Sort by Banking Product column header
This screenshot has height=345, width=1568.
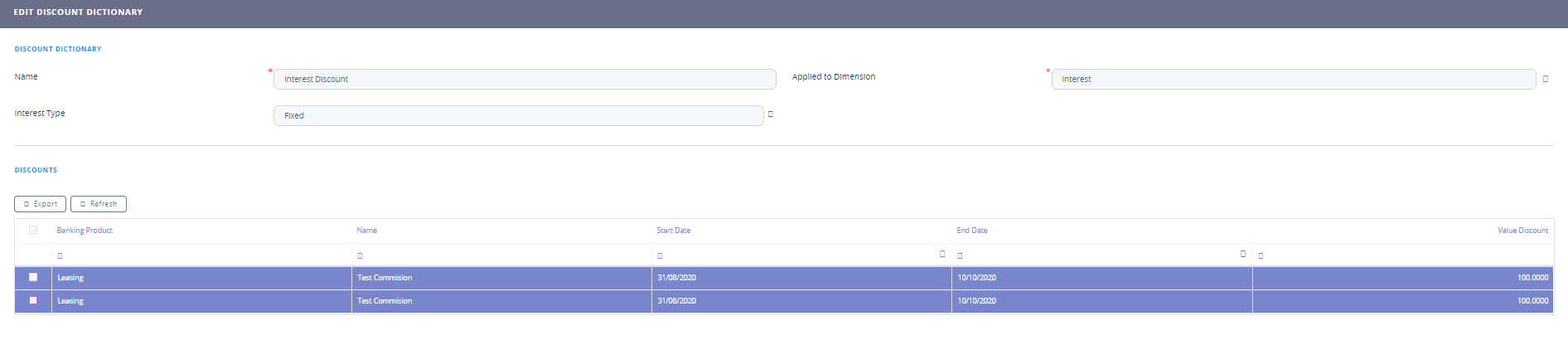pos(85,231)
